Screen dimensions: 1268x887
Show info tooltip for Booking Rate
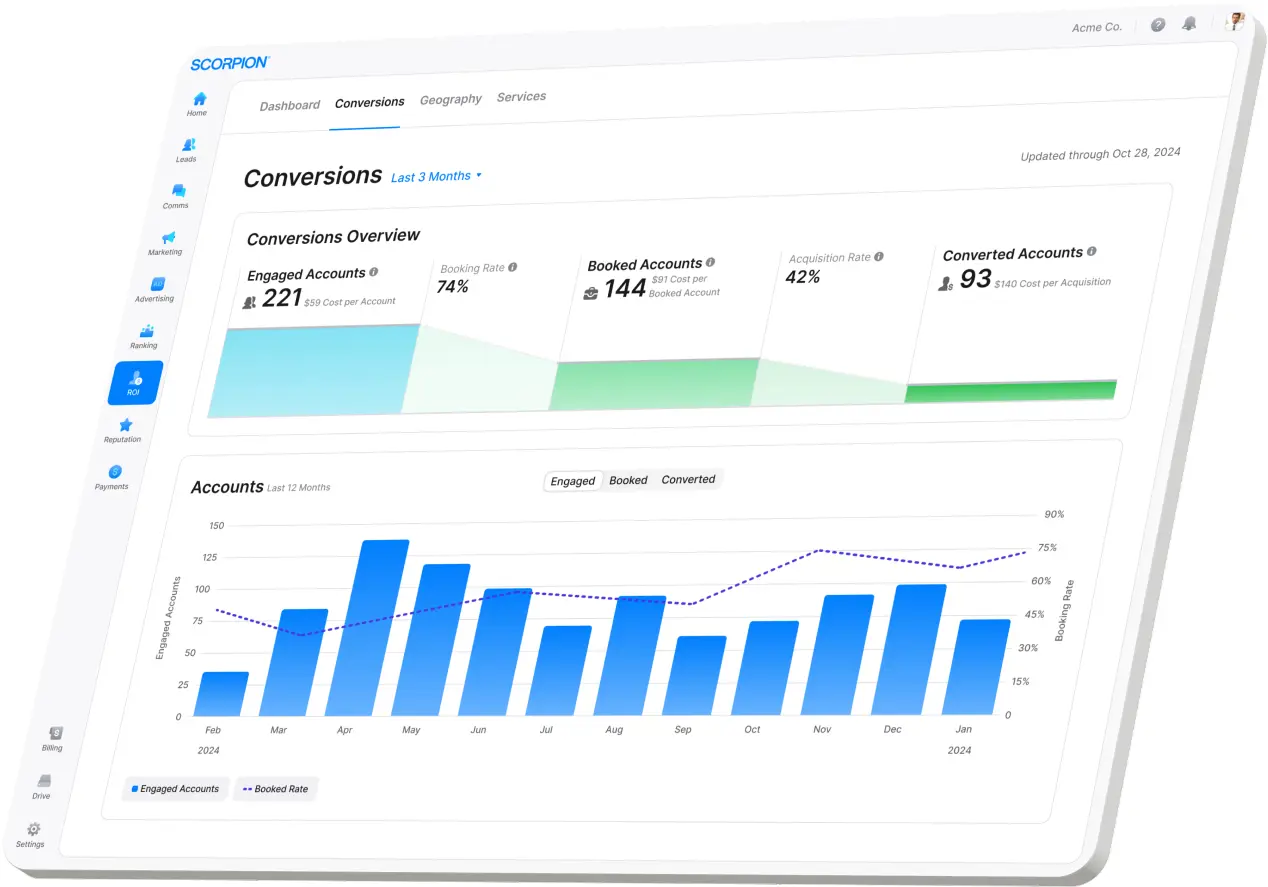513,267
